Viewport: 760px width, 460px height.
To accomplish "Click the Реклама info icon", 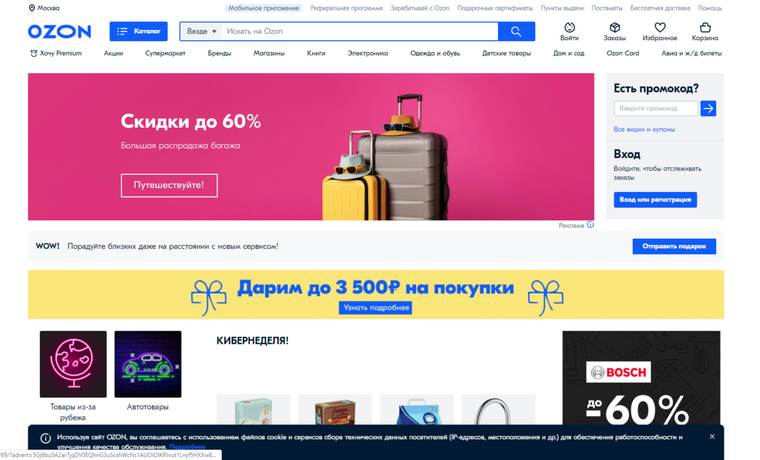I will click(590, 224).
